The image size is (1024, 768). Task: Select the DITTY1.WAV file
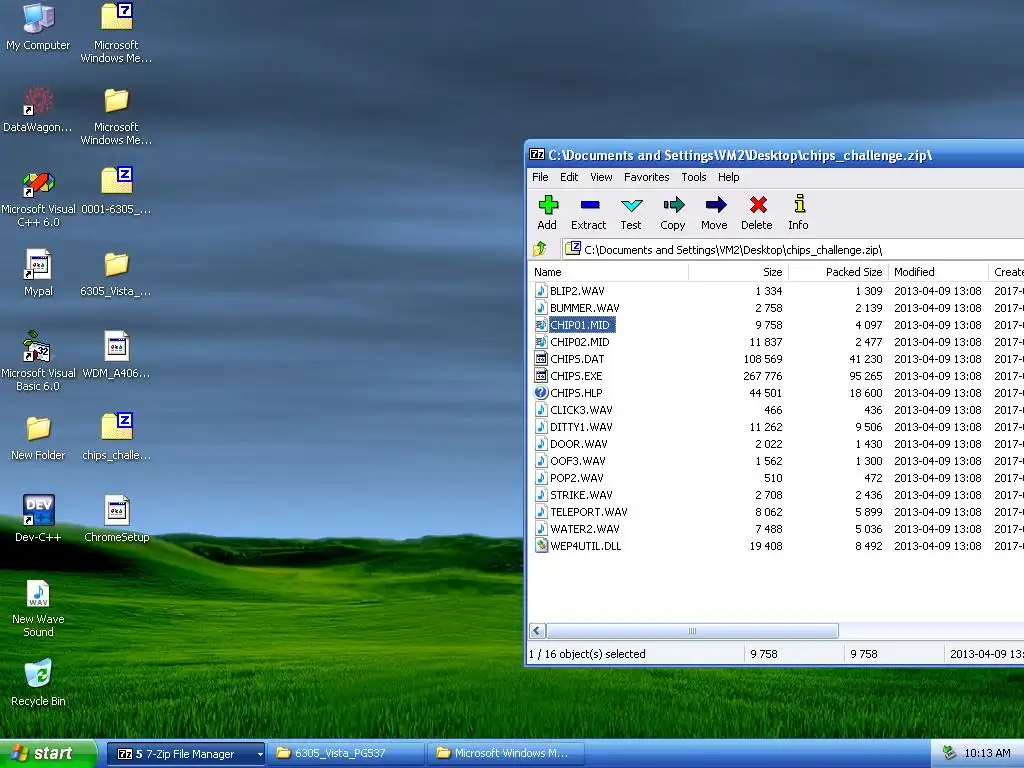(581, 426)
